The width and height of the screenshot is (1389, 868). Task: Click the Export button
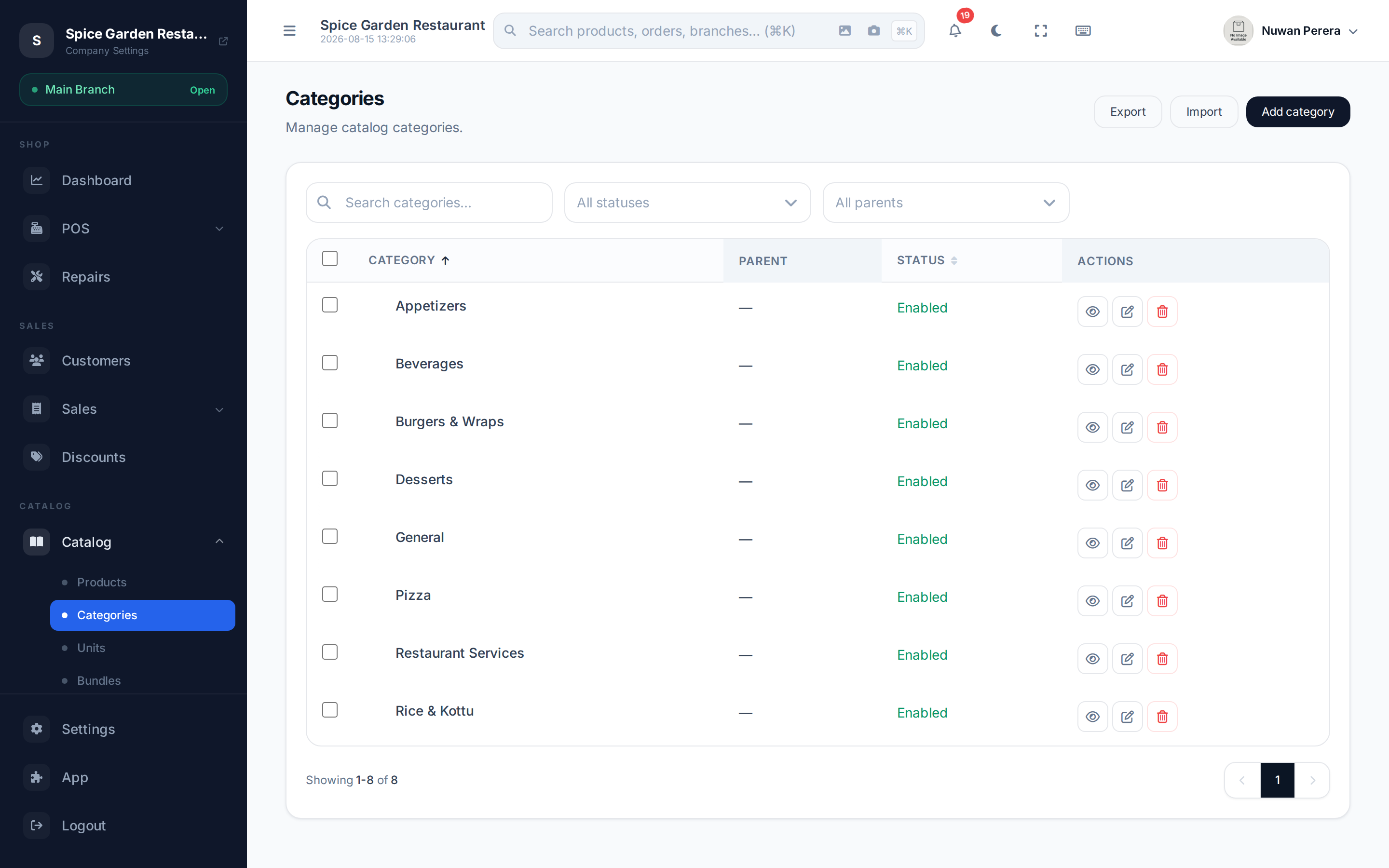(1127, 112)
